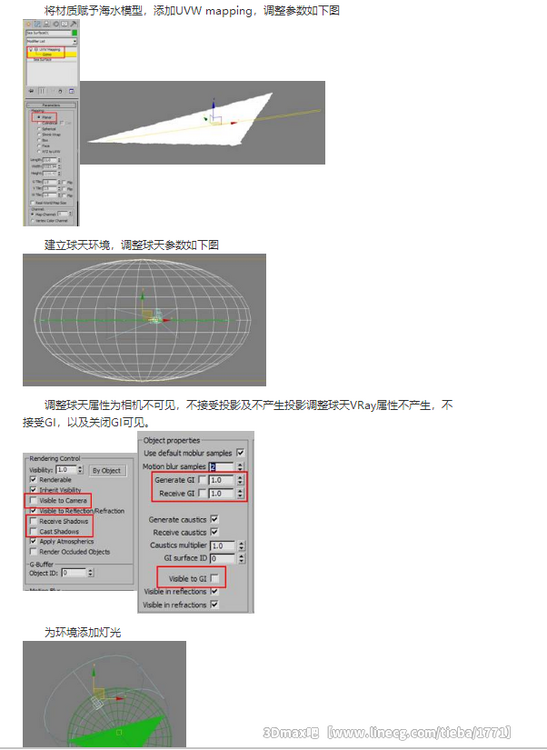Image resolution: width=547 pixels, height=750 pixels.
Task: Click the Remove Modifier icon under the stack
Action: (x=60, y=91)
